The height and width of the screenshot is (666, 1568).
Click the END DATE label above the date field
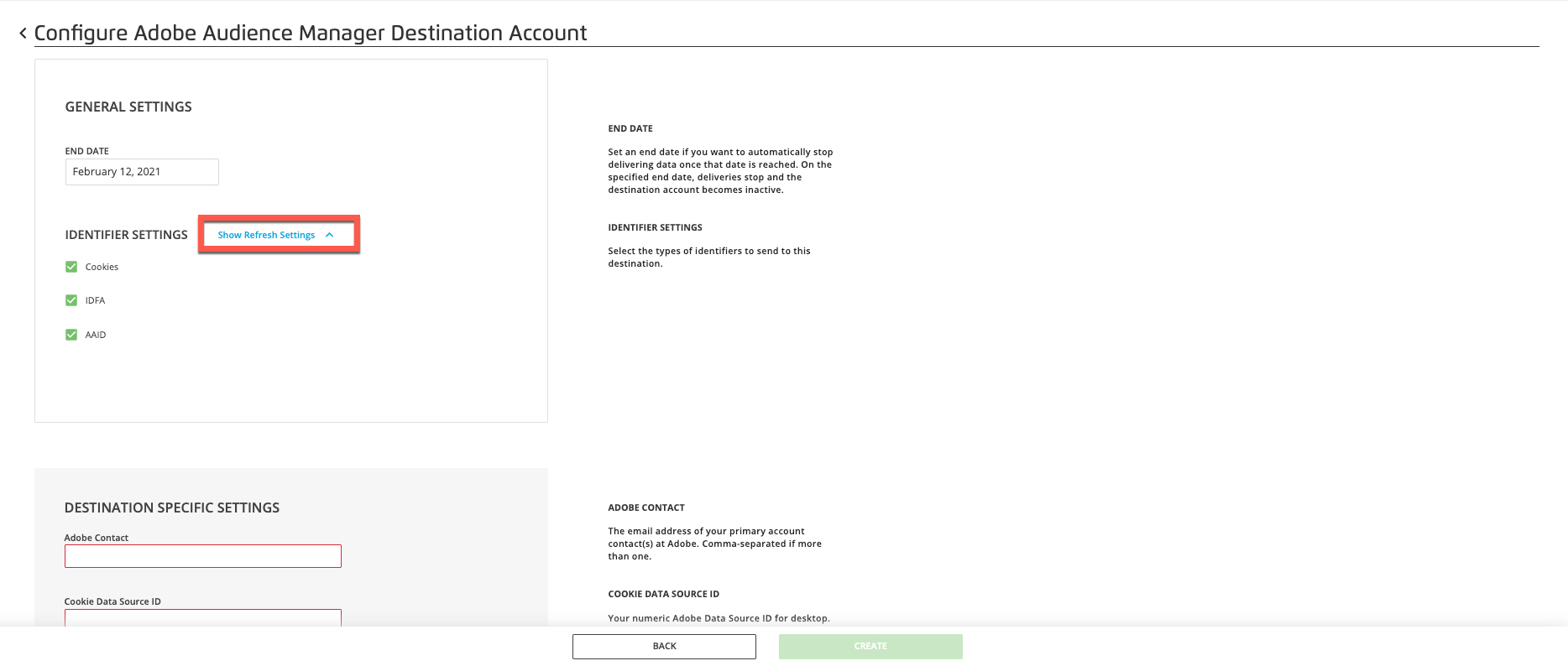(87, 151)
